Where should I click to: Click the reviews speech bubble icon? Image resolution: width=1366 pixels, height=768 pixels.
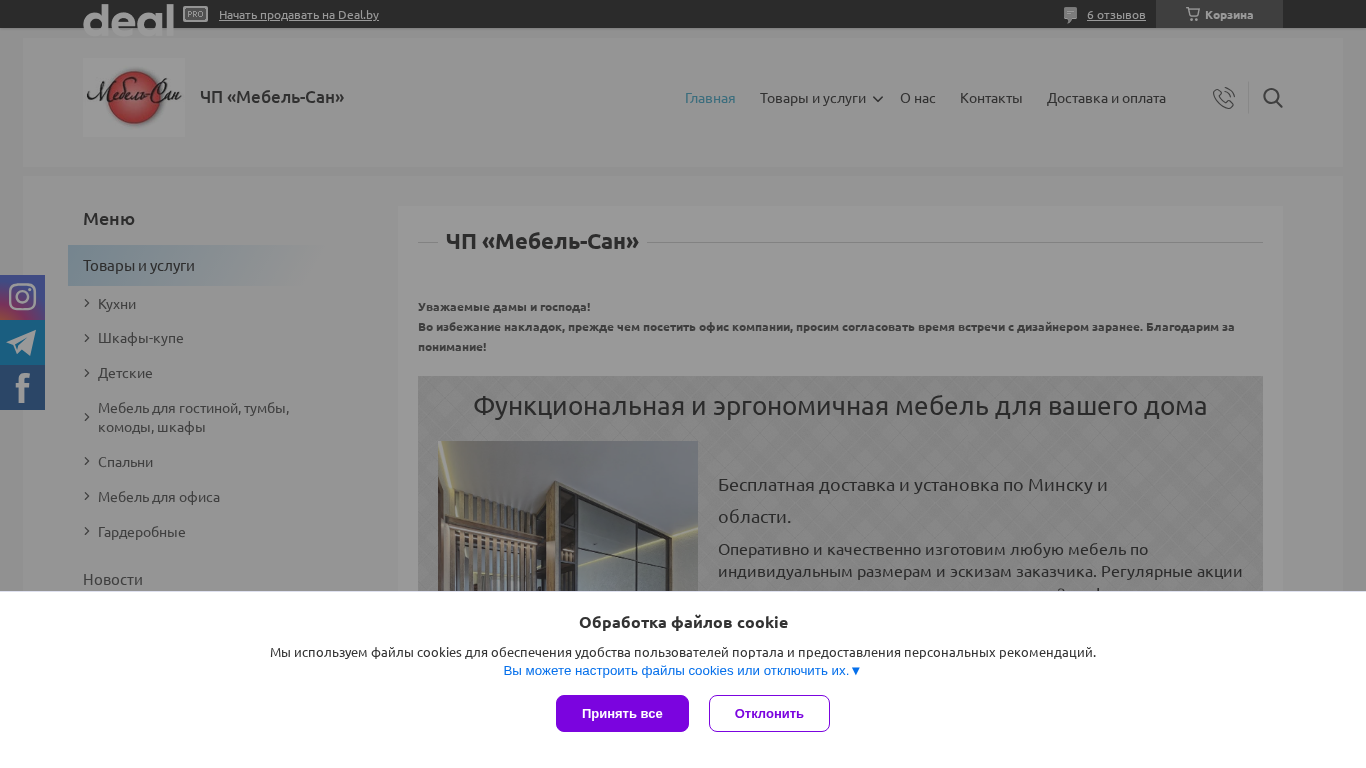[x=1070, y=15]
